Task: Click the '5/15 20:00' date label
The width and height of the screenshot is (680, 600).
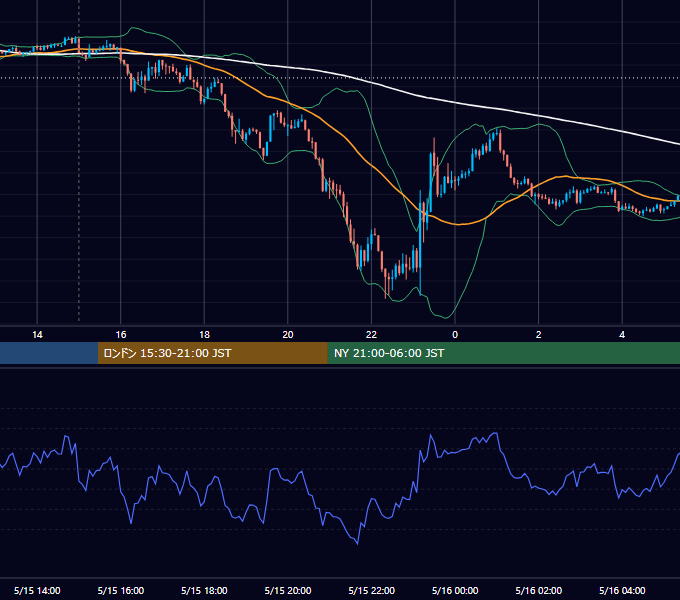Action: (x=288, y=590)
